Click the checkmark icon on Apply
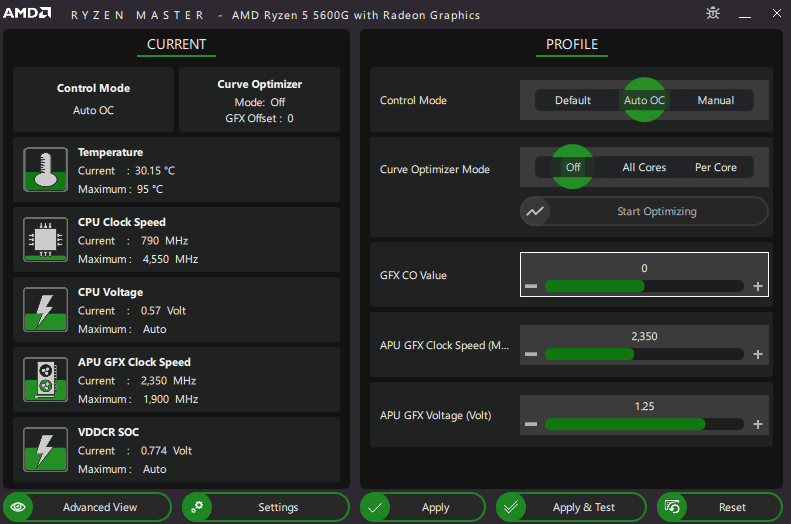Viewport: 791px width, 524px height. (x=375, y=507)
